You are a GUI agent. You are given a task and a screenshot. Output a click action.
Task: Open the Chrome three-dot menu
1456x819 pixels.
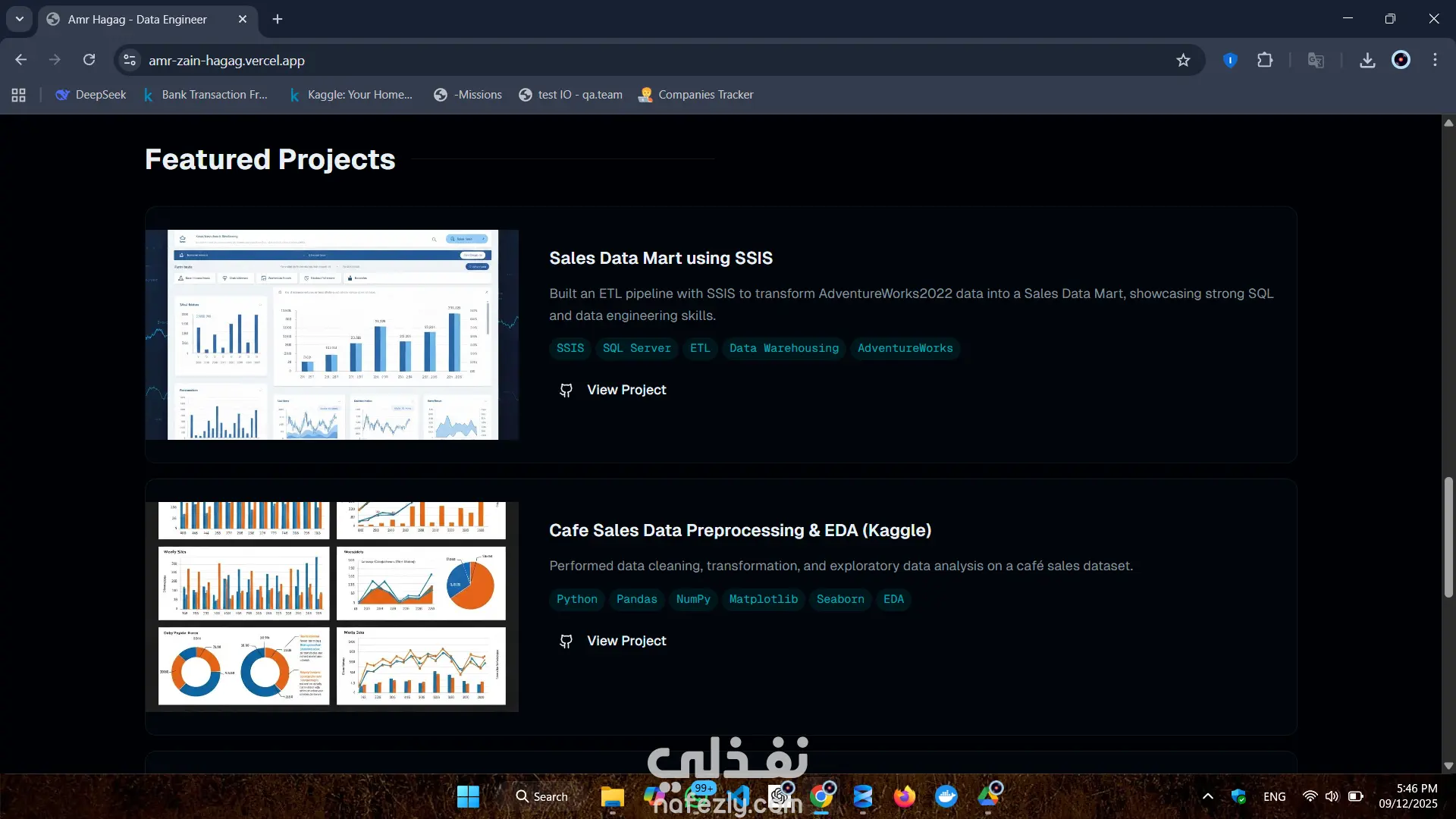point(1435,60)
